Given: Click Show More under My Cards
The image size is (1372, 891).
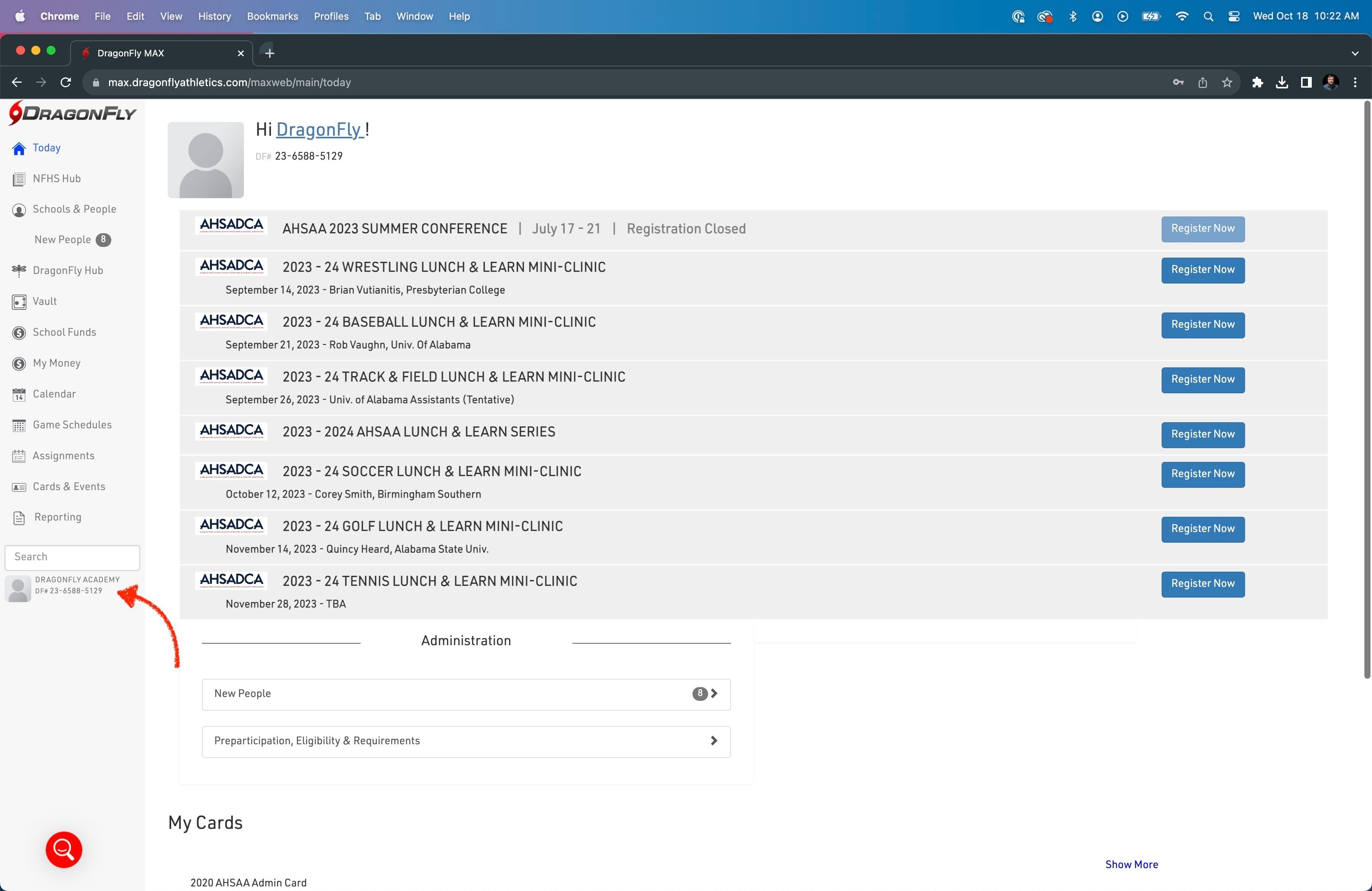Looking at the screenshot, I should [x=1131, y=864].
